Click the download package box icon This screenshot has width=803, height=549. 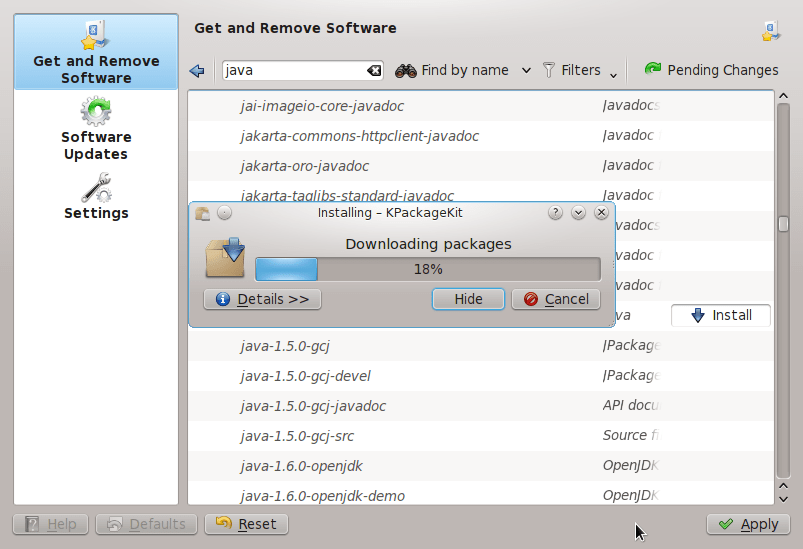click(x=225, y=258)
